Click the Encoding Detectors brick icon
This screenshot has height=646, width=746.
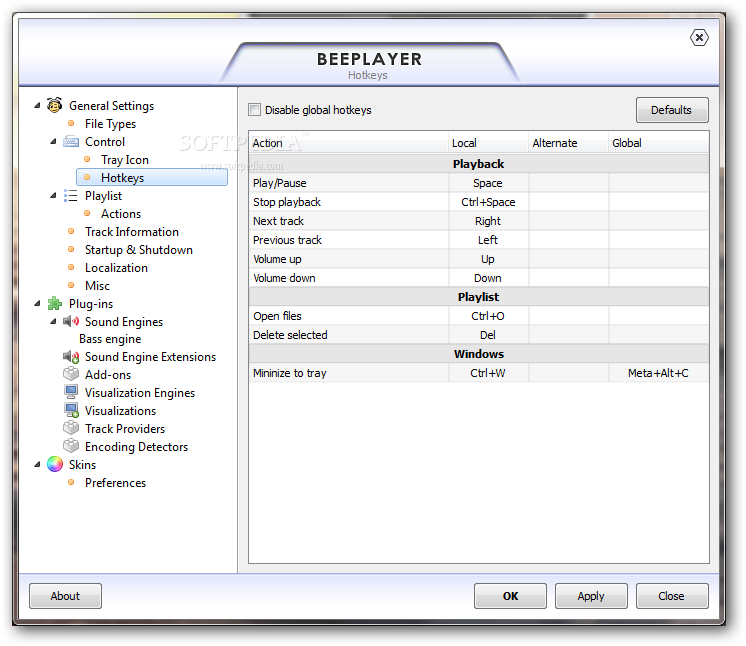click(71, 446)
